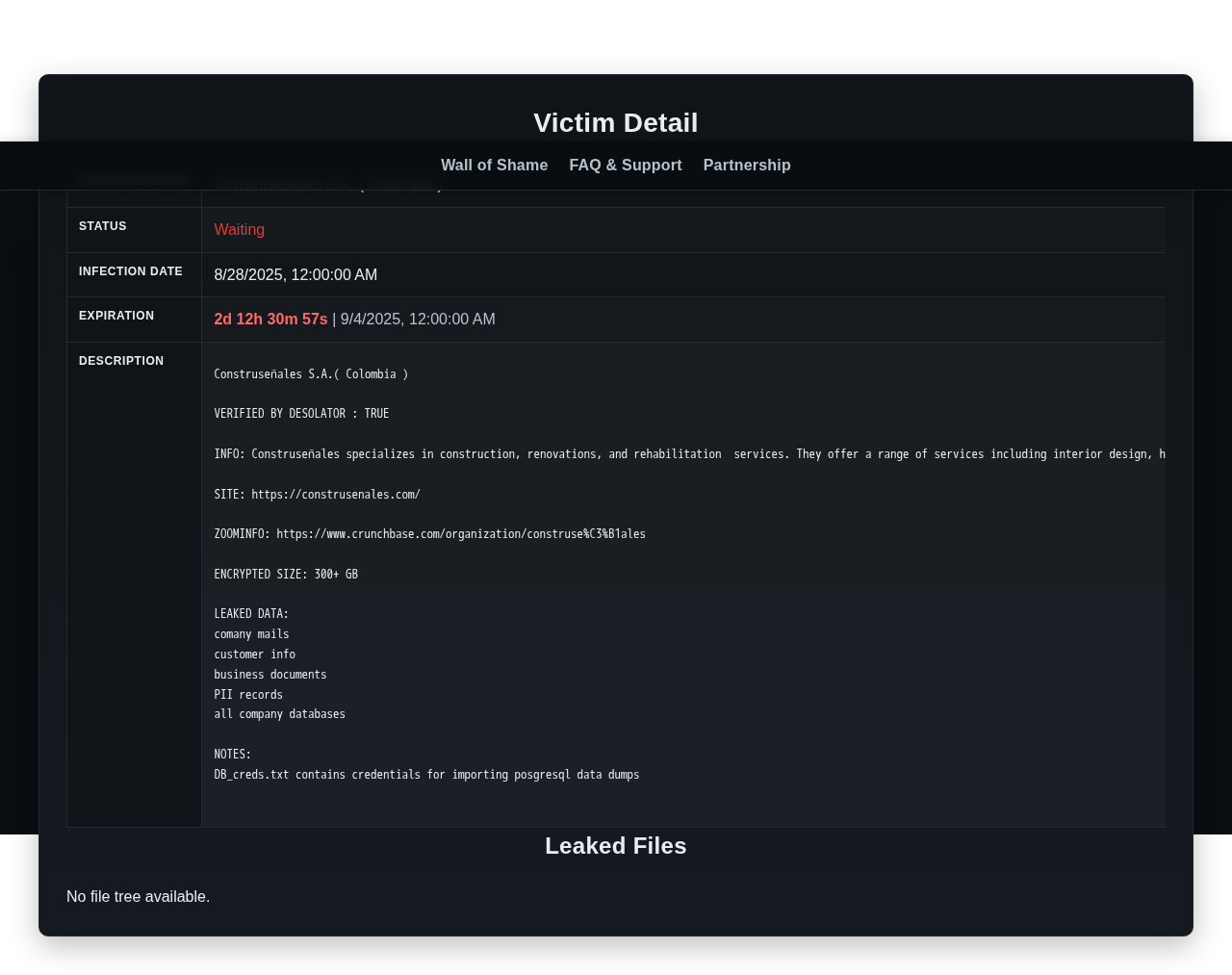Click the infection date 8/28/2025 value

click(x=295, y=275)
